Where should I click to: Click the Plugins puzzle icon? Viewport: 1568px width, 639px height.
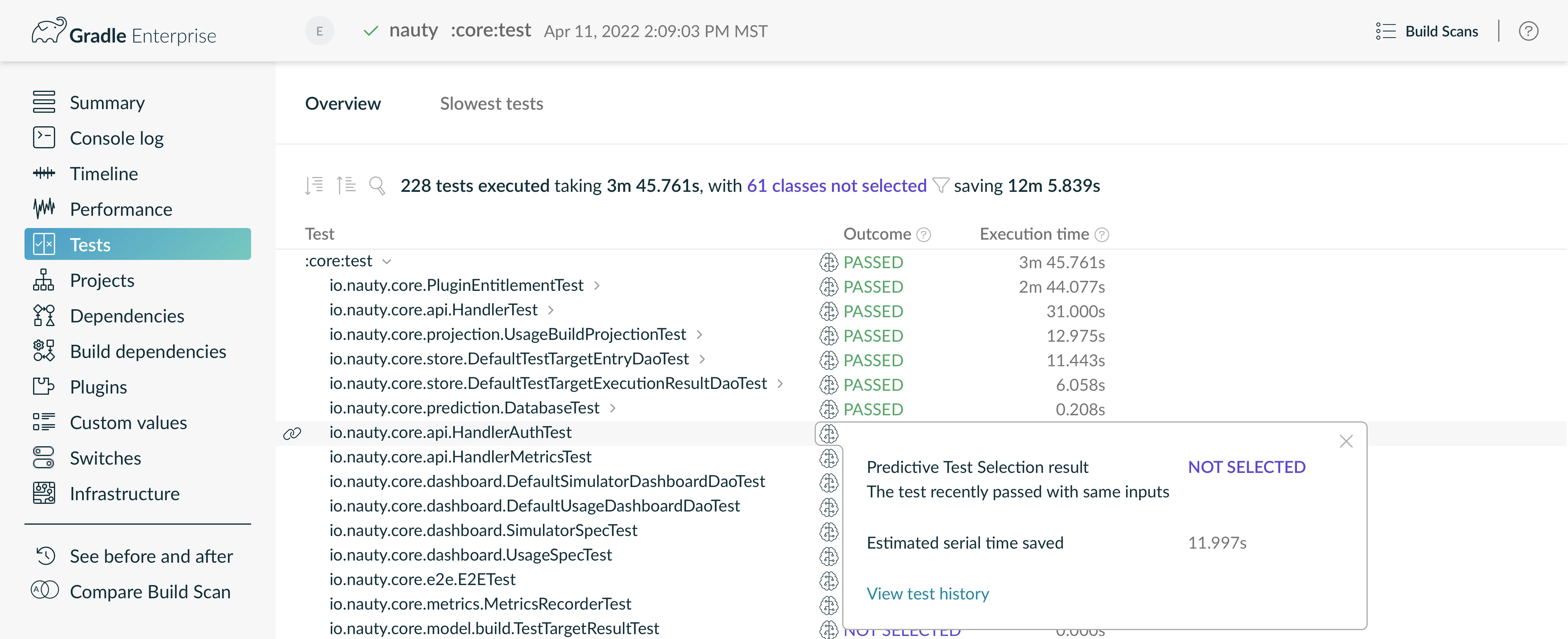[44, 387]
